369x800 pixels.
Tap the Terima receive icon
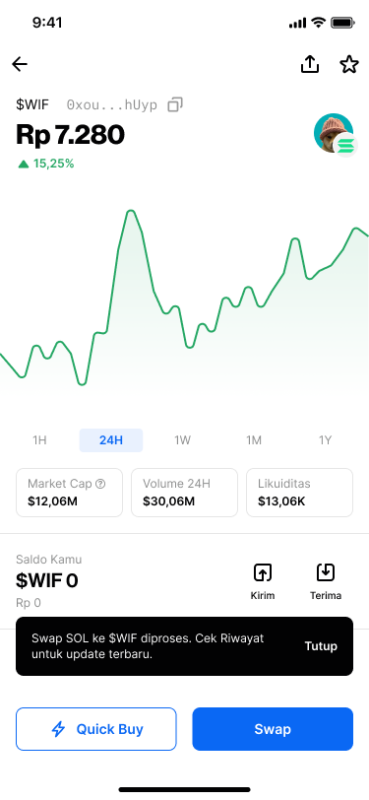[x=325, y=573]
